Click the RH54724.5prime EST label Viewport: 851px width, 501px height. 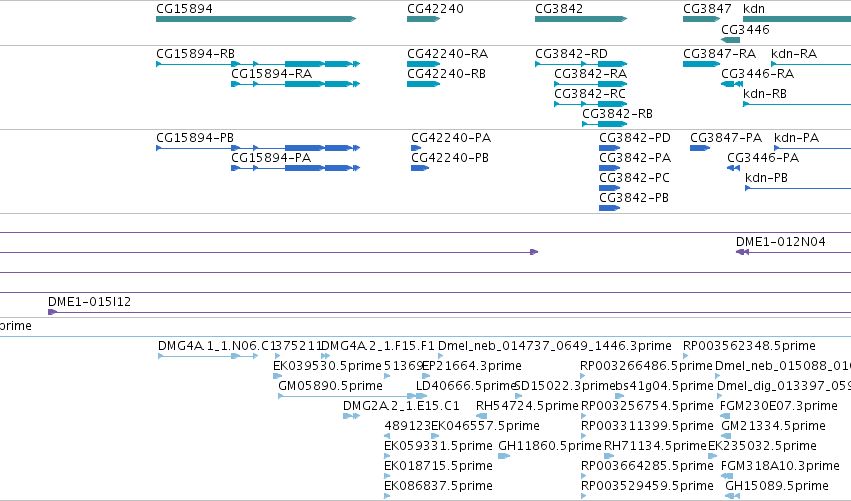(527, 406)
